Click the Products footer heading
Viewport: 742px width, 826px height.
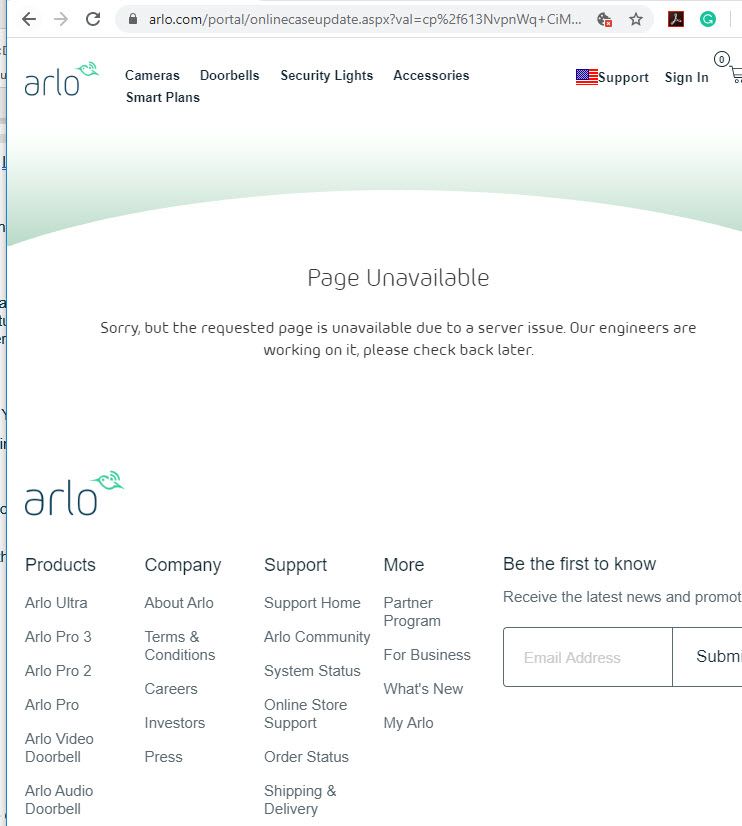point(61,565)
